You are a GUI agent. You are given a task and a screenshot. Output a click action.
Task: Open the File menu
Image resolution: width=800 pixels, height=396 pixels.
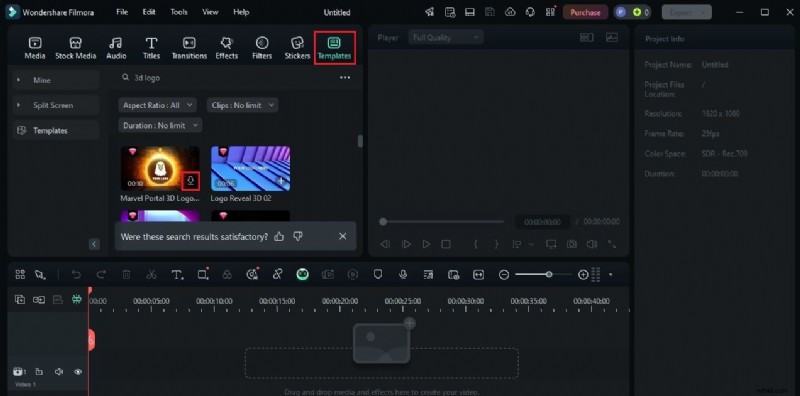pyautogui.click(x=122, y=12)
